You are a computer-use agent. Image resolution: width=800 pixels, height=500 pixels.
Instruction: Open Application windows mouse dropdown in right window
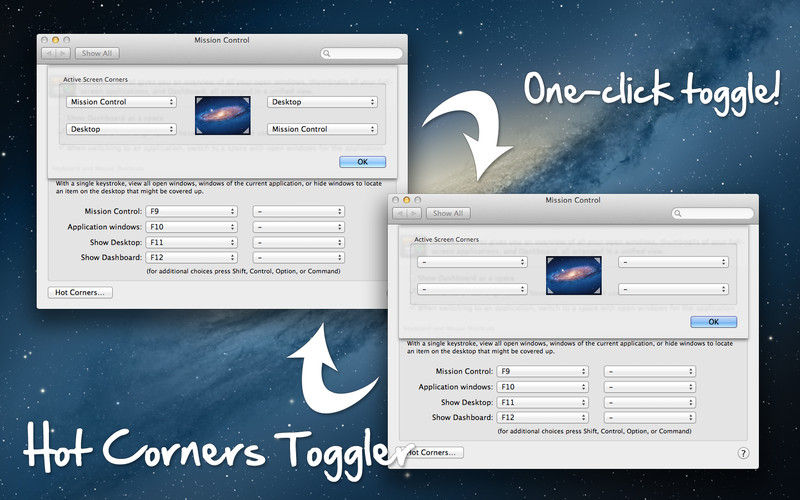click(x=649, y=387)
